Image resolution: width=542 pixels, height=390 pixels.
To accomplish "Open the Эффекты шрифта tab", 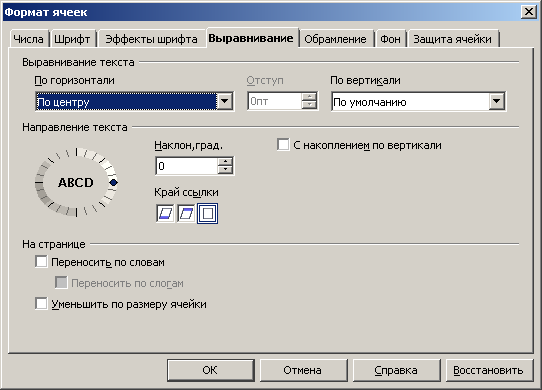I will (x=151, y=39).
